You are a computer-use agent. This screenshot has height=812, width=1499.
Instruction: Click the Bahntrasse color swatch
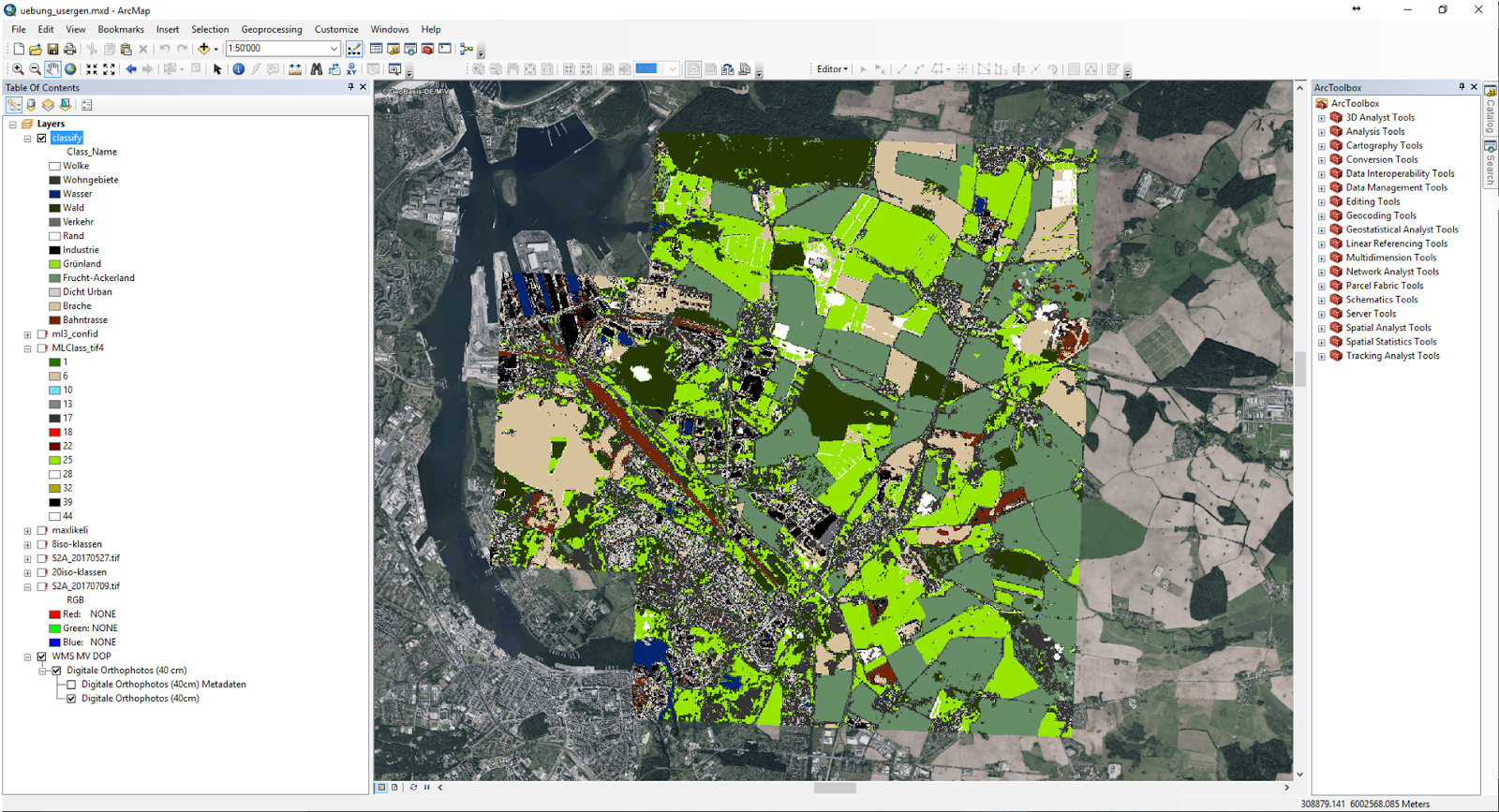54,320
